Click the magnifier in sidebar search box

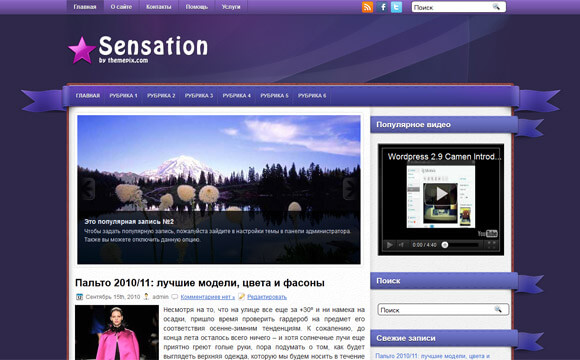pos(498,309)
